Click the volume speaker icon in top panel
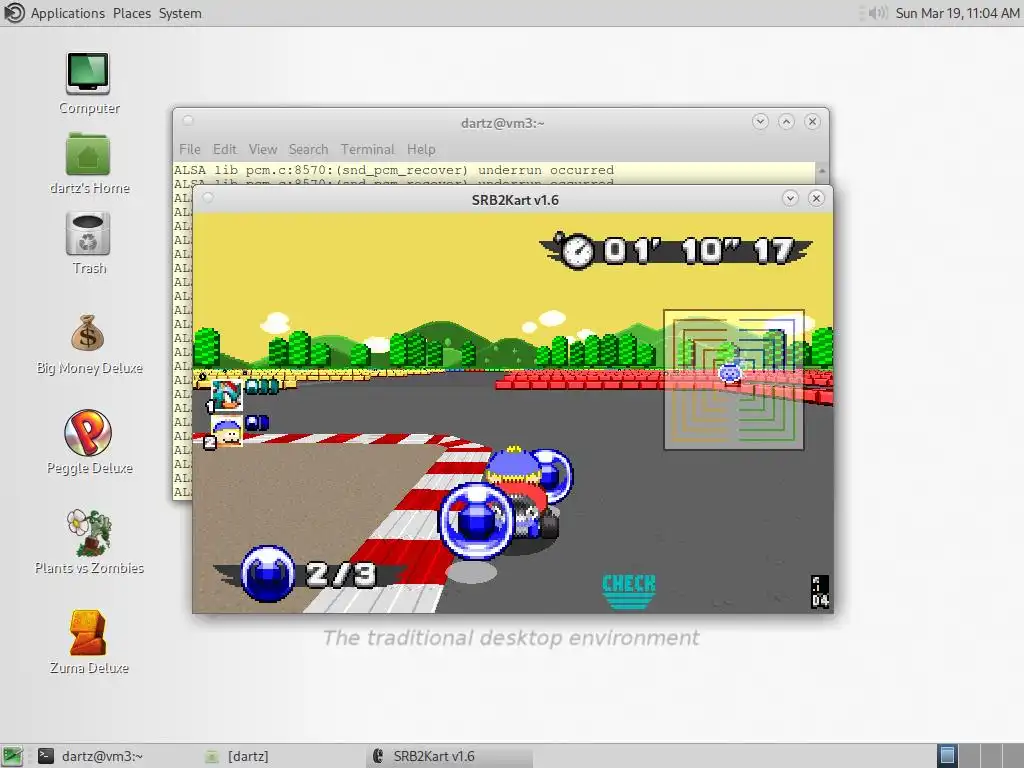This screenshot has height=768, width=1024. click(877, 13)
